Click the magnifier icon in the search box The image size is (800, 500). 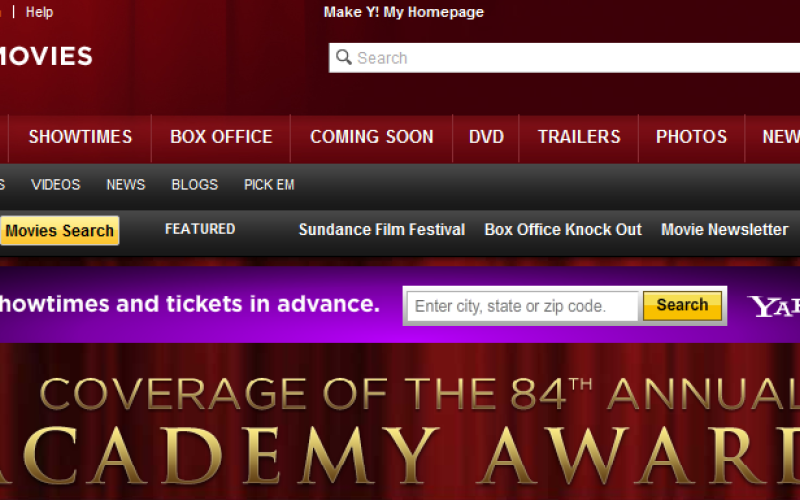coord(344,58)
